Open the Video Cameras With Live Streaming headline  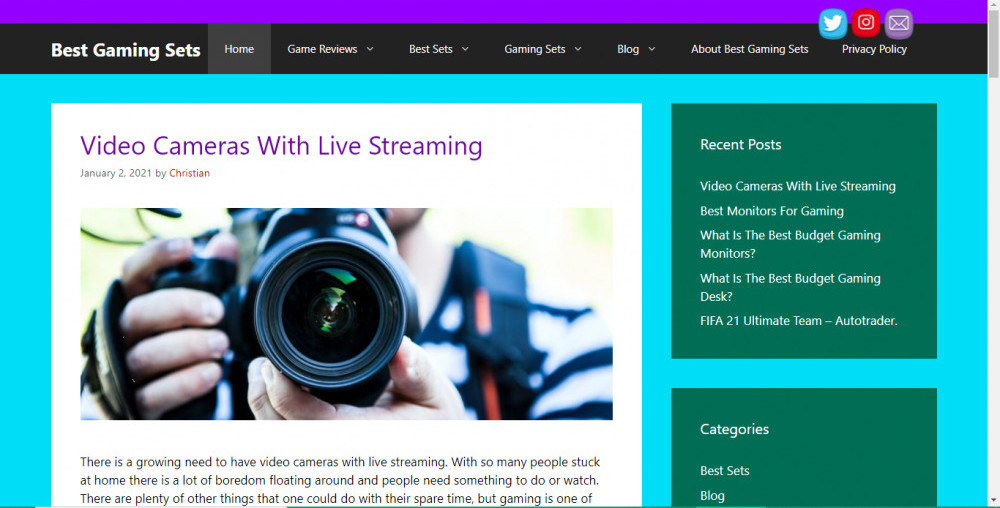281,146
